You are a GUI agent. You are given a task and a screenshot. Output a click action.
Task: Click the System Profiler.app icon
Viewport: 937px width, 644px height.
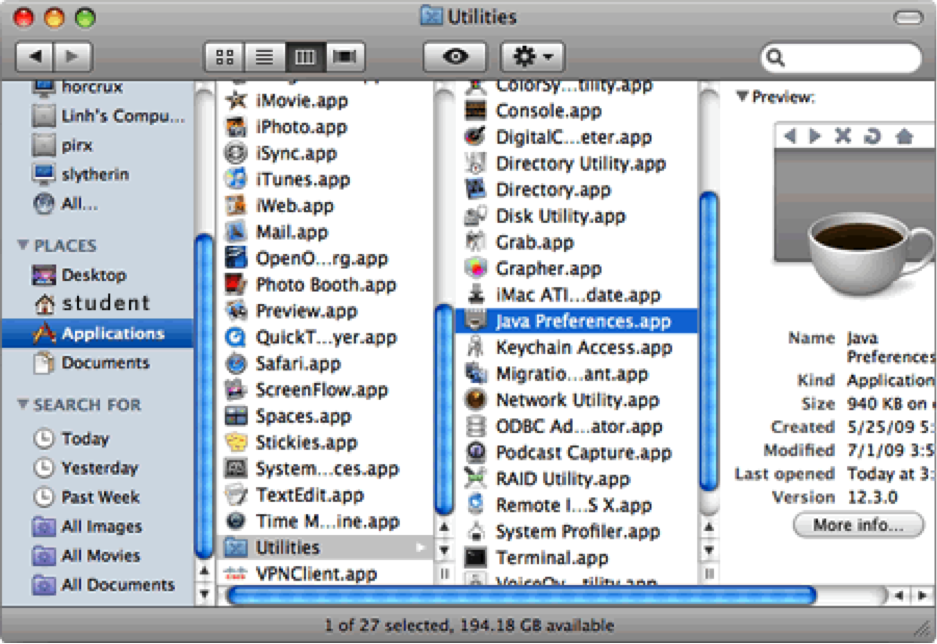[476, 531]
